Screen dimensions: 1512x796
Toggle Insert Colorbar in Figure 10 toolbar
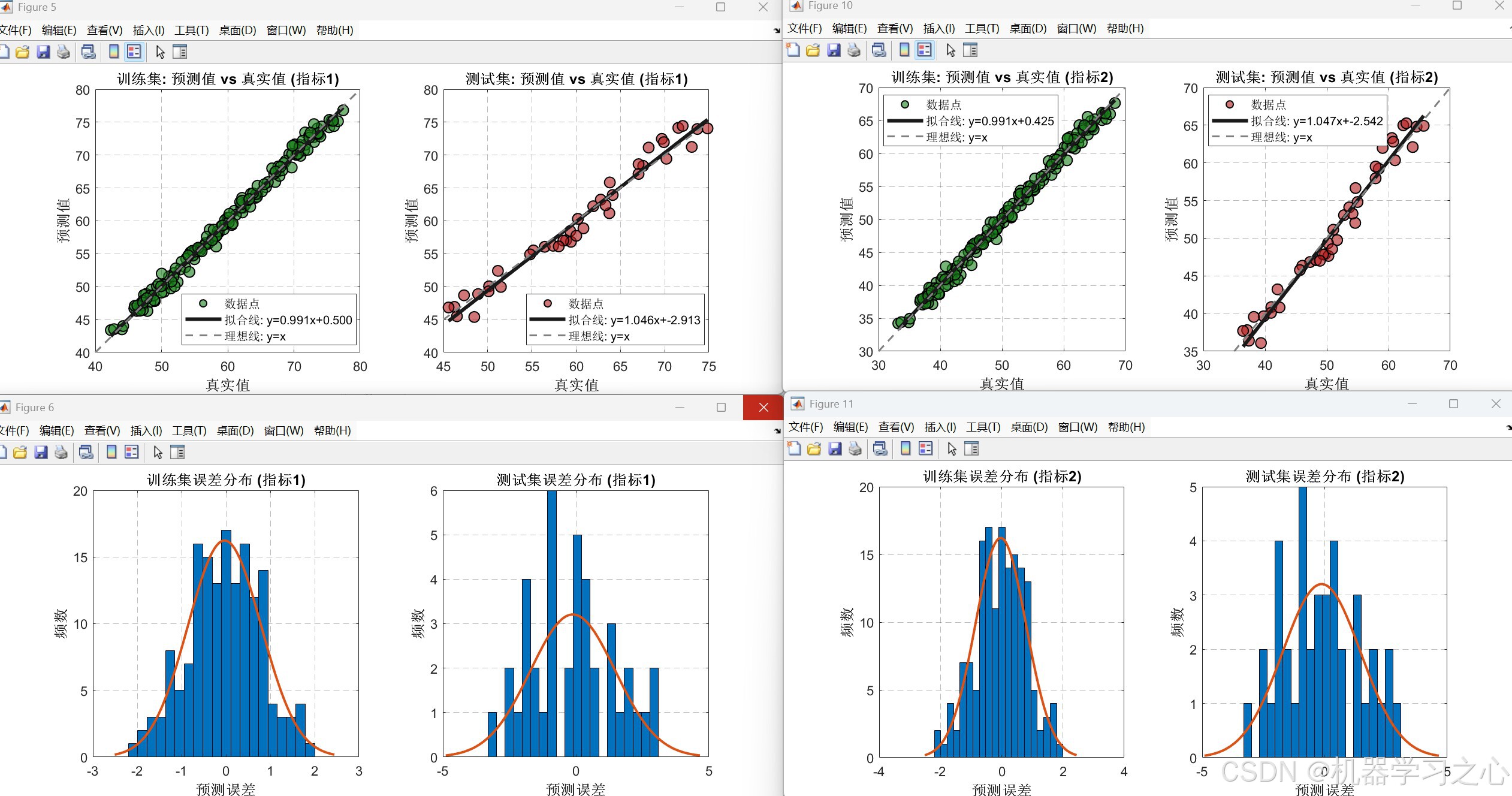[905, 50]
